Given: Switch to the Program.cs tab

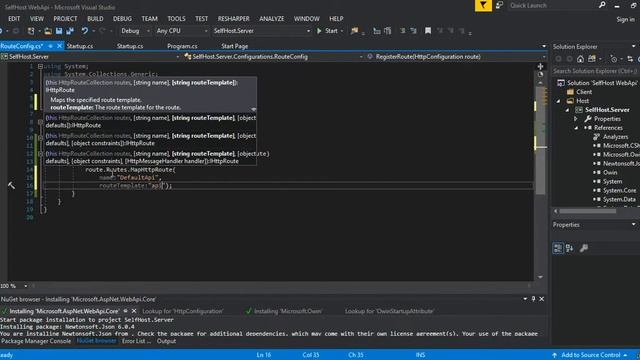Looking at the screenshot, I should tap(182, 46).
